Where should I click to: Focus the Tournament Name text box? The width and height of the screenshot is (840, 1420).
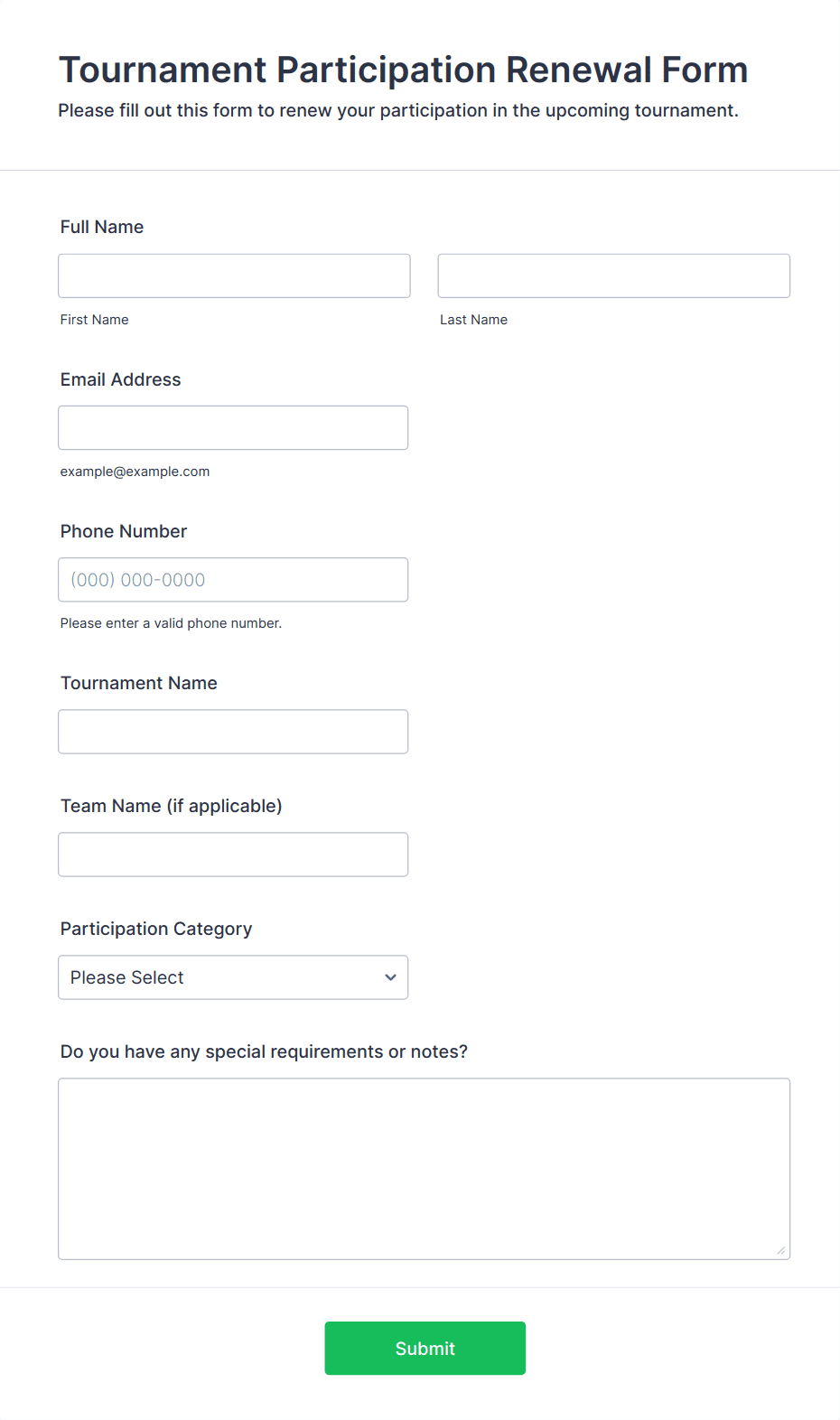pos(233,732)
